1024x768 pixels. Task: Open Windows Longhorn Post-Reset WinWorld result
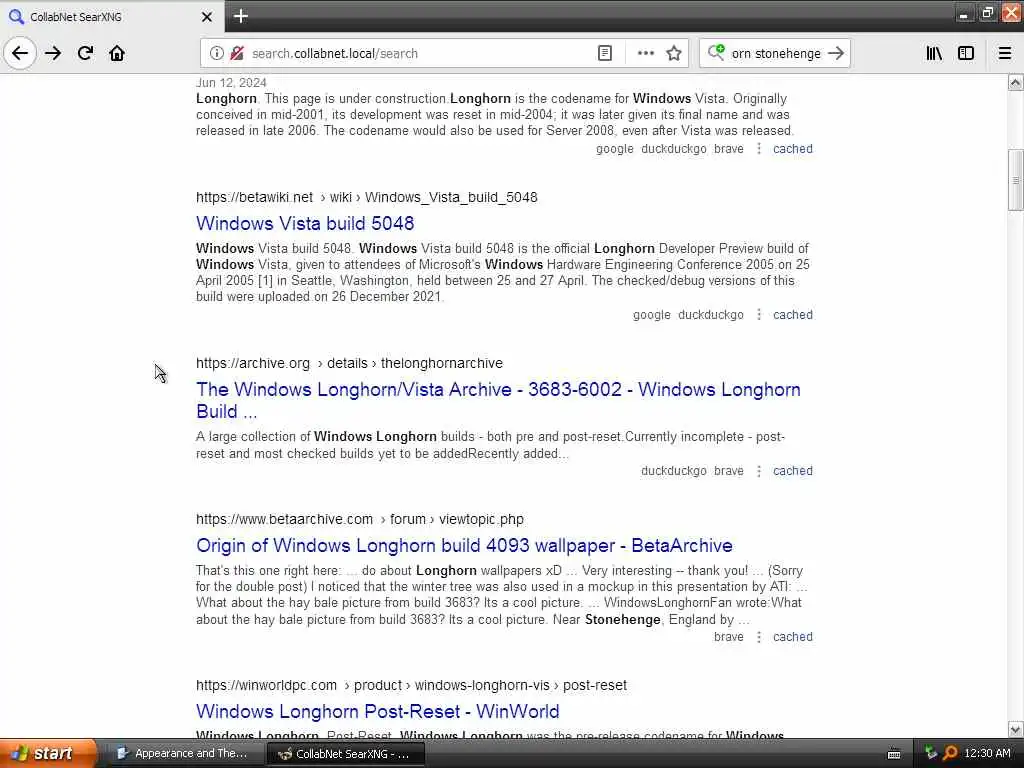tap(377, 711)
